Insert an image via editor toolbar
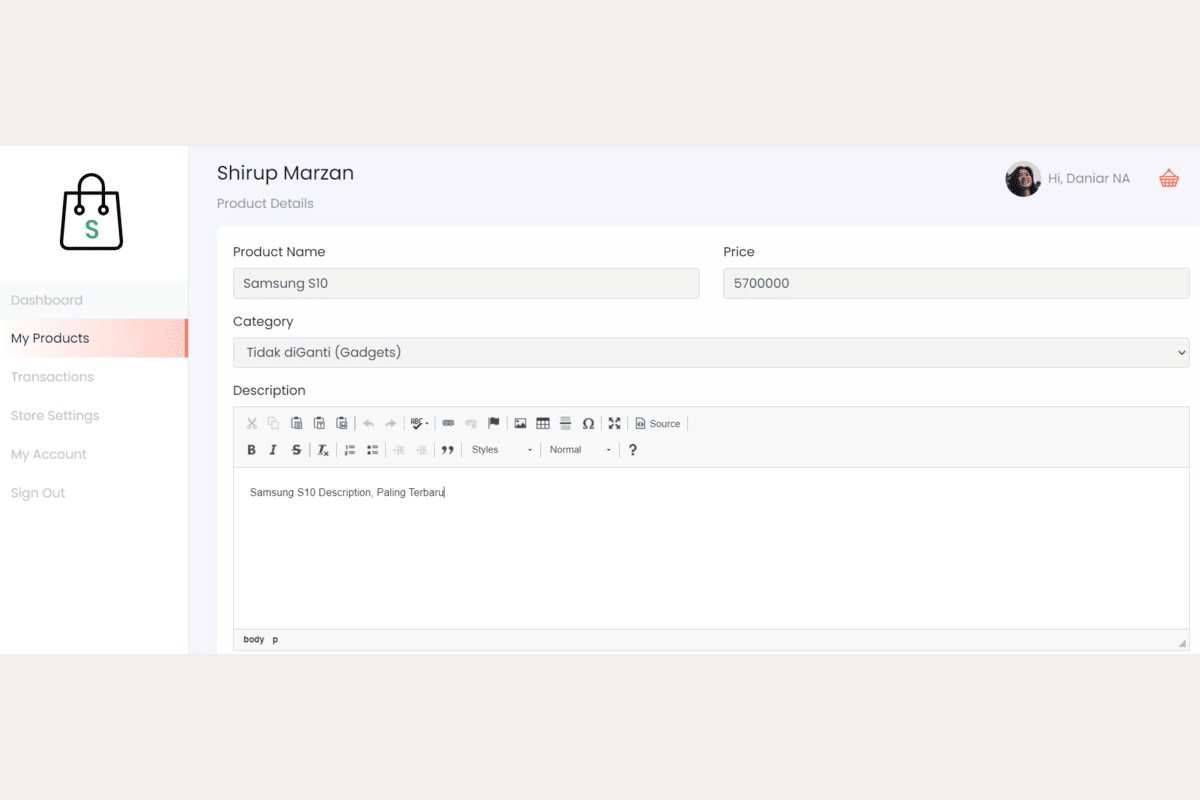 [x=520, y=424]
